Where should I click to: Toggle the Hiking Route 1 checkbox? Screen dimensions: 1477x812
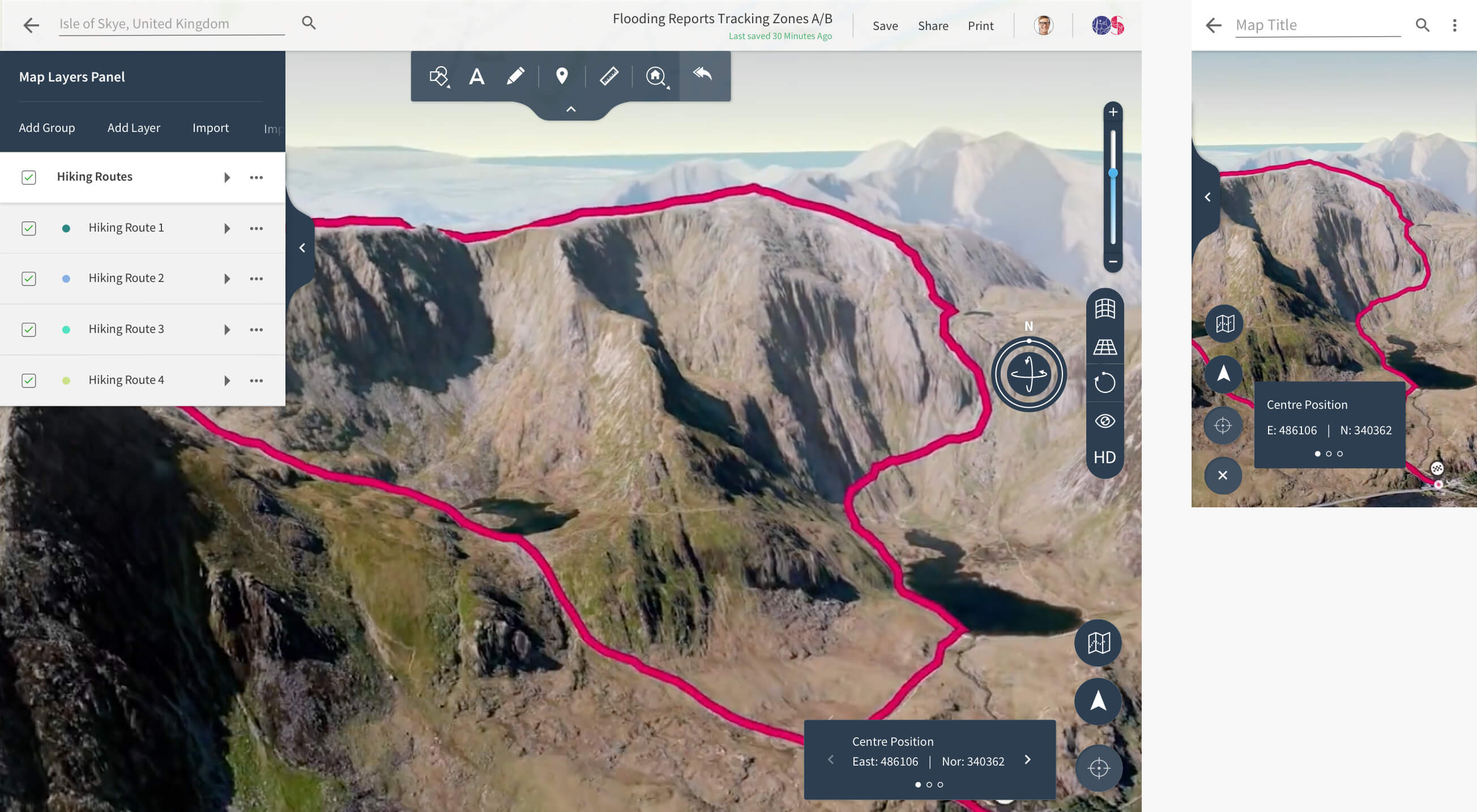(x=29, y=228)
